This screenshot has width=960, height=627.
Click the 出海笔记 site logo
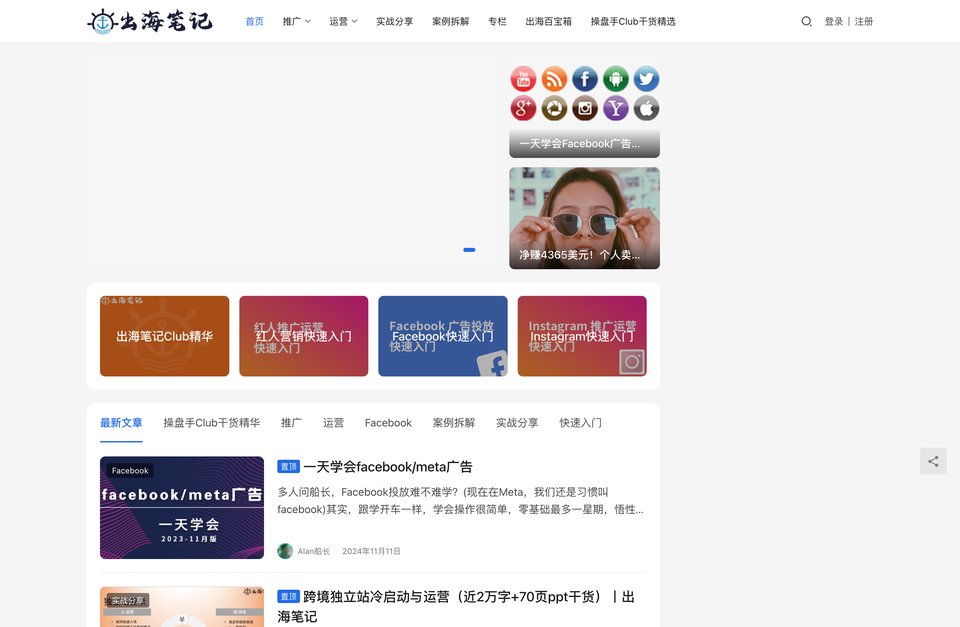[x=150, y=21]
